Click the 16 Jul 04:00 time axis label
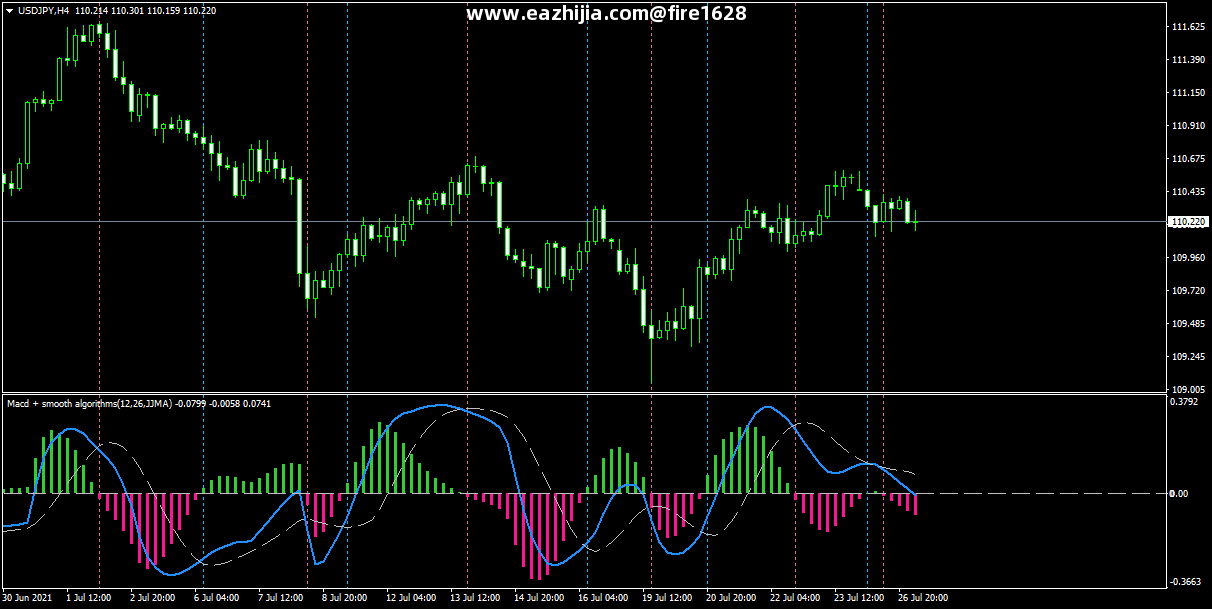The width and height of the screenshot is (1212, 609). point(603,598)
